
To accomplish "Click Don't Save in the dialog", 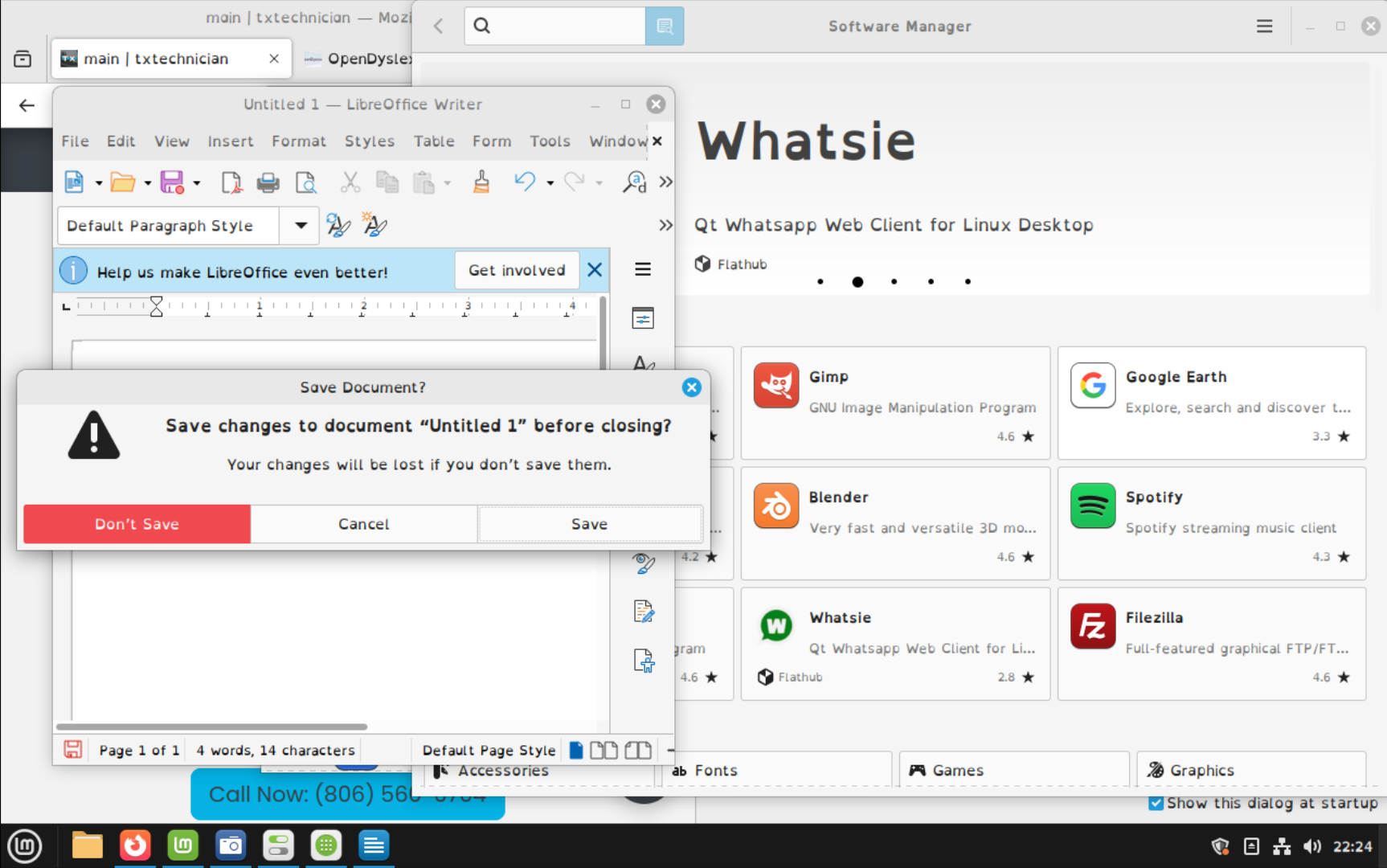I will pos(137,524).
